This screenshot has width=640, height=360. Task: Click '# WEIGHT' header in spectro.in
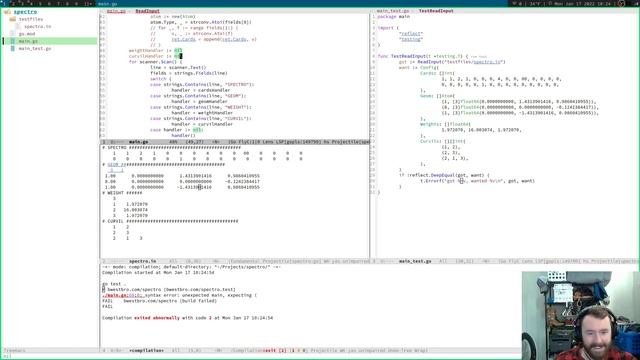(122, 193)
